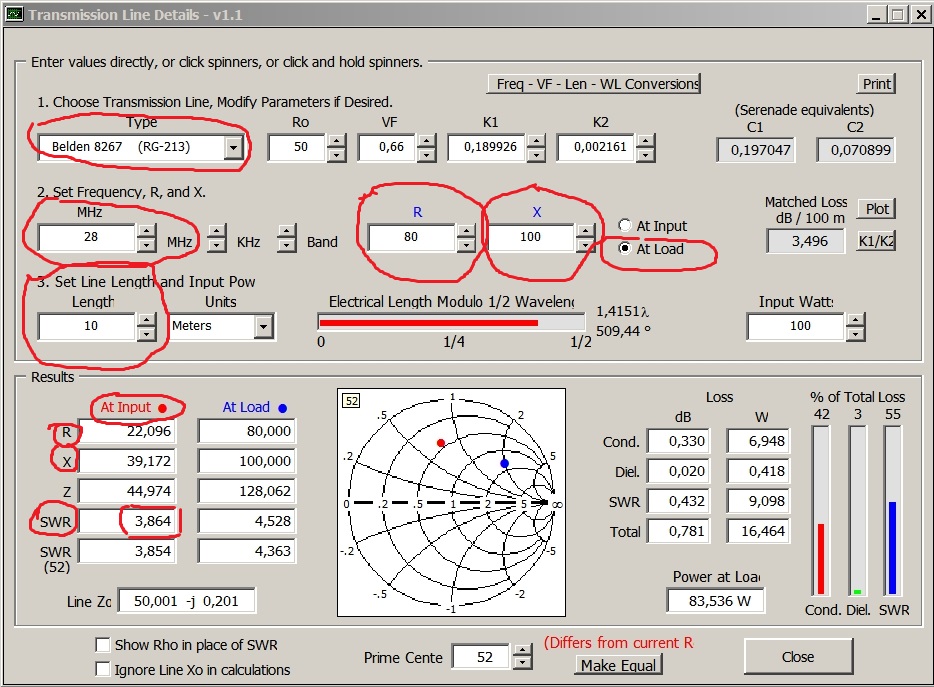This screenshot has height=687, width=934.
Task: Click the MHz frequency input field
Action: click(x=87, y=237)
